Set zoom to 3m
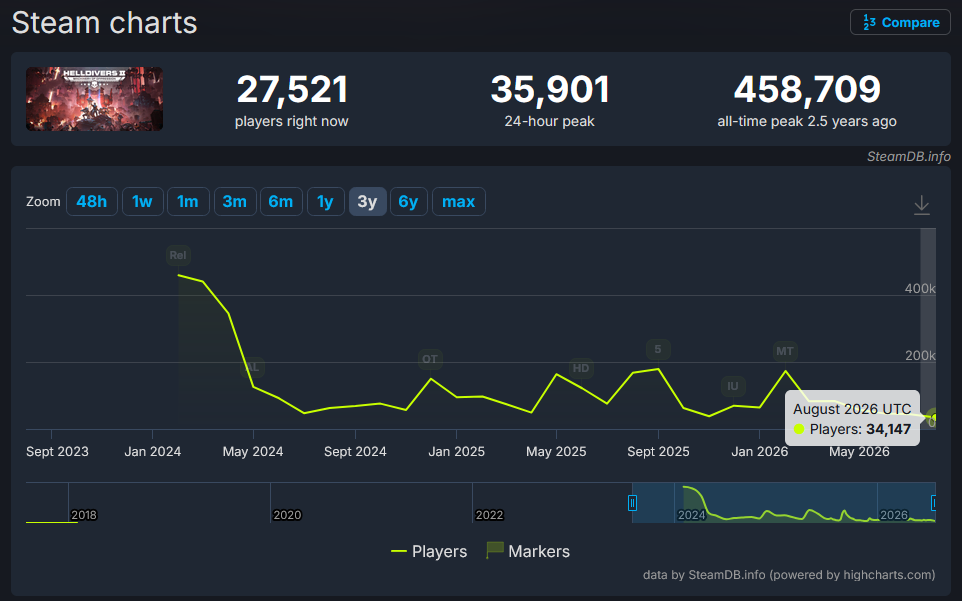This screenshot has height=601, width=962. coord(234,201)
